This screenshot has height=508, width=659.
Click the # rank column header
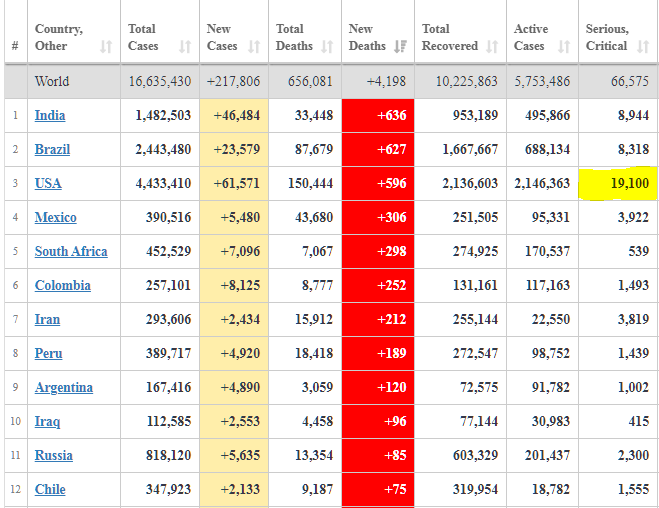pos(15,46)
